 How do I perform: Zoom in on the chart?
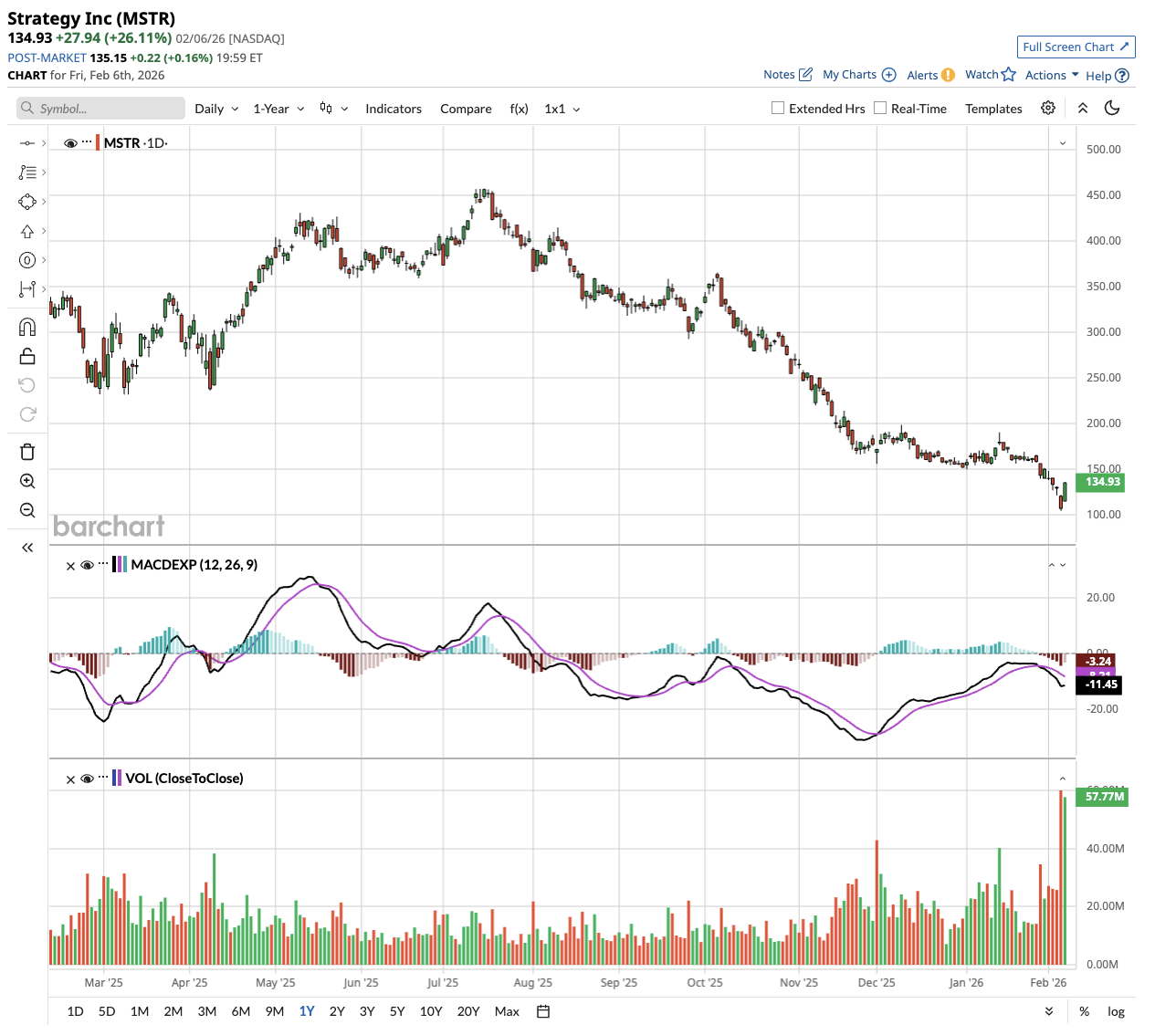pos(27,481)
